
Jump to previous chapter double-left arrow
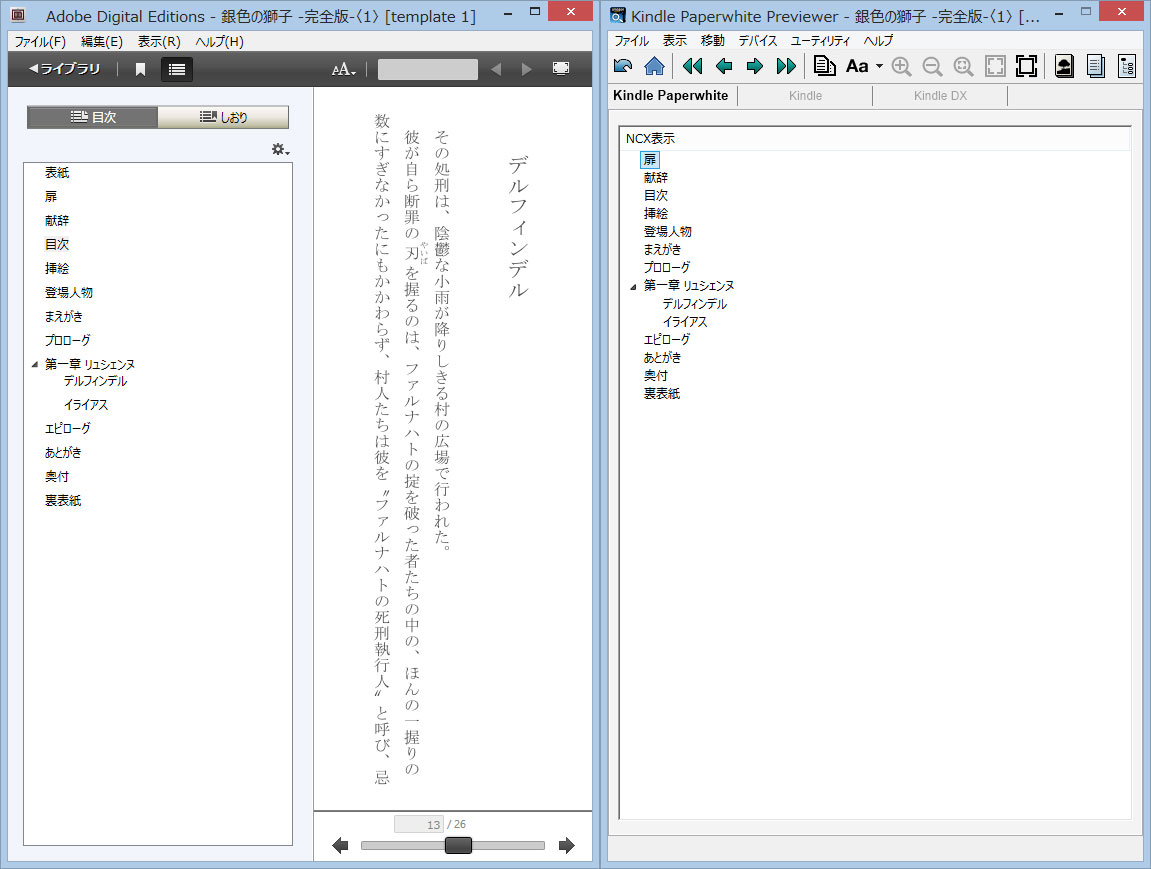click(x=692, y=66)
